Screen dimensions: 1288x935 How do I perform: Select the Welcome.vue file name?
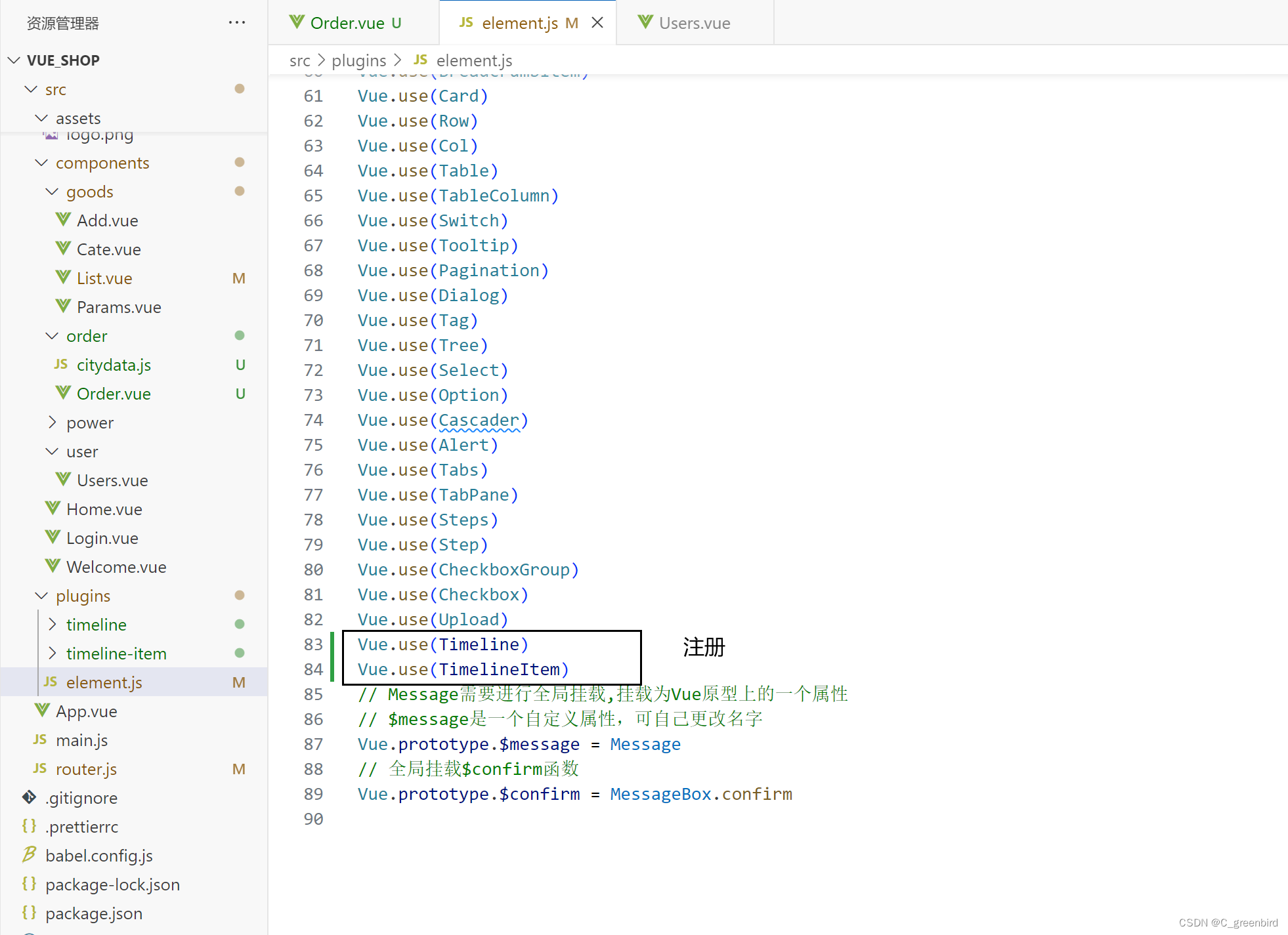click(116, 567)
